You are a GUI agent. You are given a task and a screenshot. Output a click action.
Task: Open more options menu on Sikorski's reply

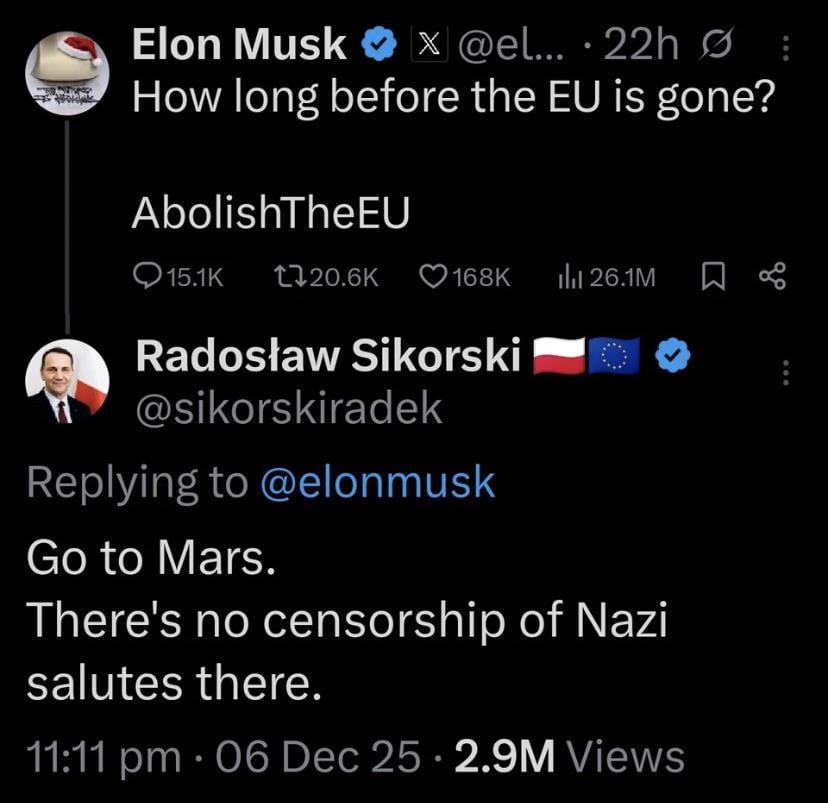point(785,373)
